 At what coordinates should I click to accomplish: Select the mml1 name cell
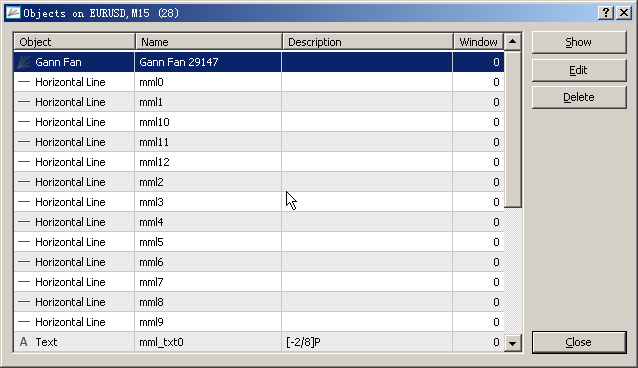(x=208, y=102)
